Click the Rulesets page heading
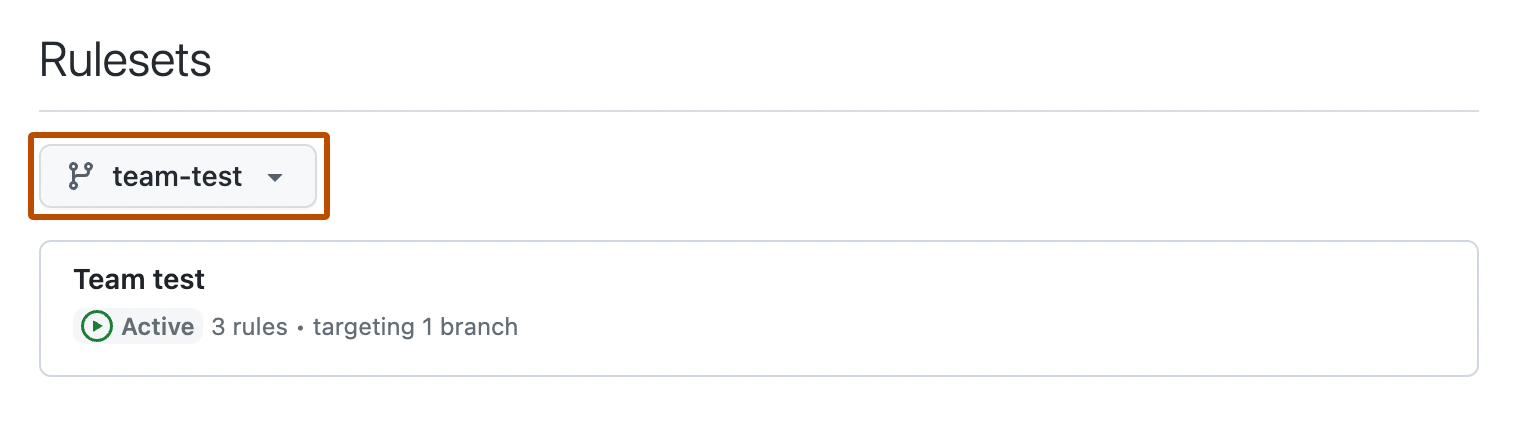The image size is (1518, 422). [x=125, y=61]
